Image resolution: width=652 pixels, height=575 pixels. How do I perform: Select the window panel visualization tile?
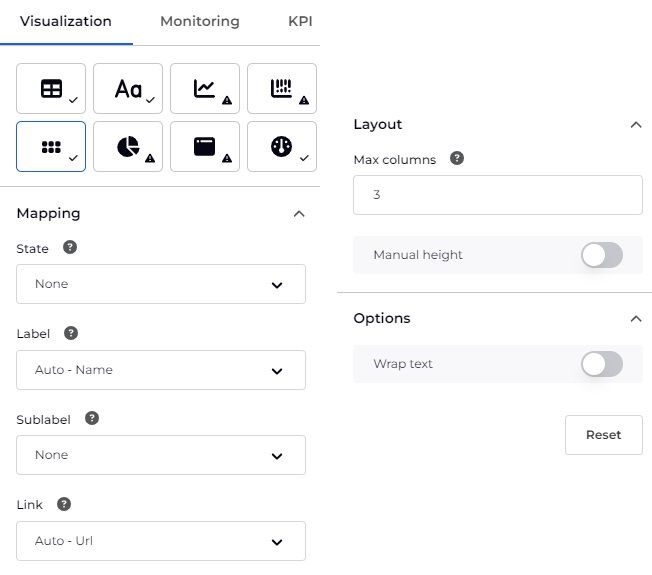click(205, 146)
